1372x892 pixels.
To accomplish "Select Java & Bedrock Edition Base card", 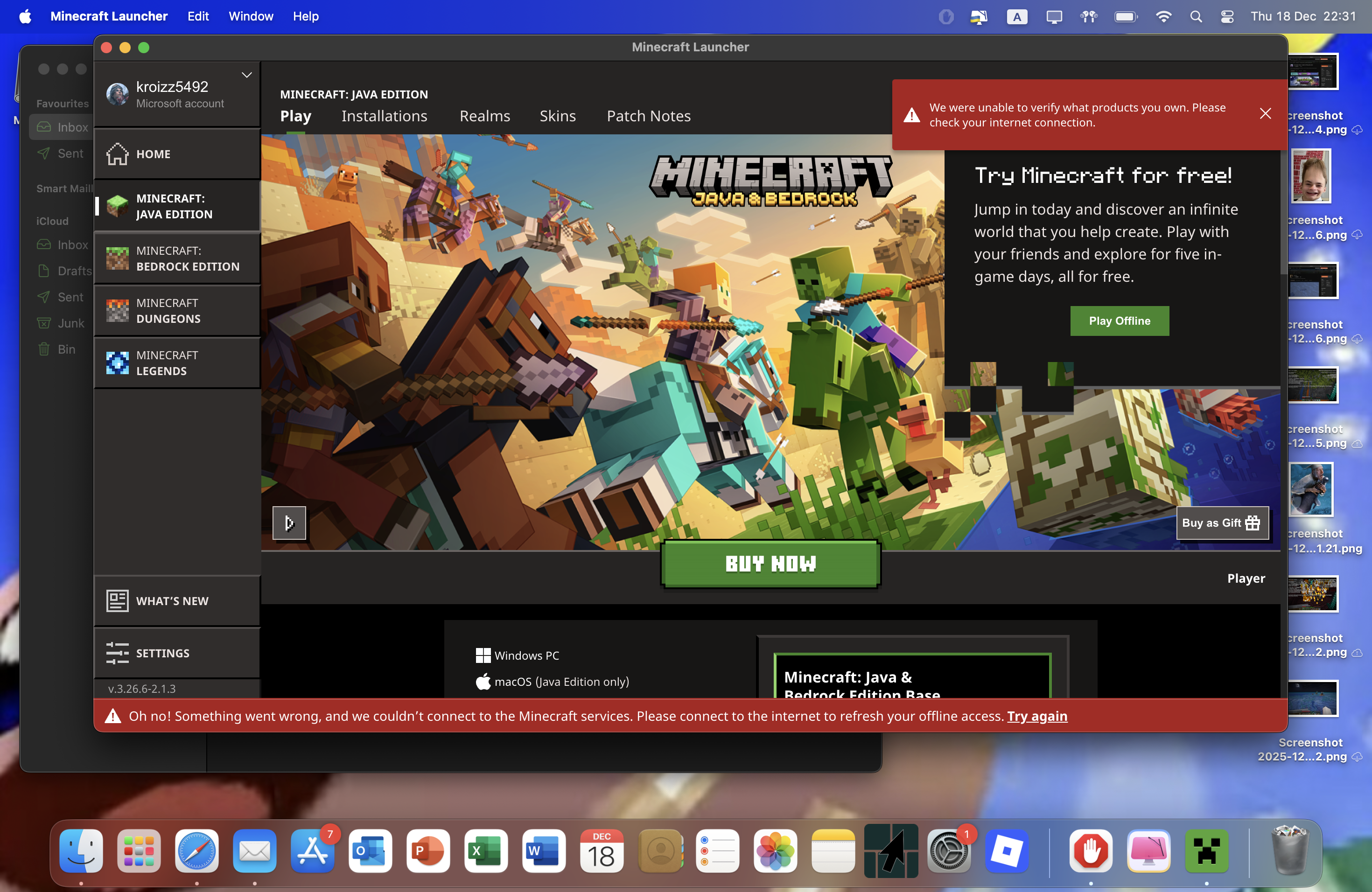I will (x=912, y=677).
